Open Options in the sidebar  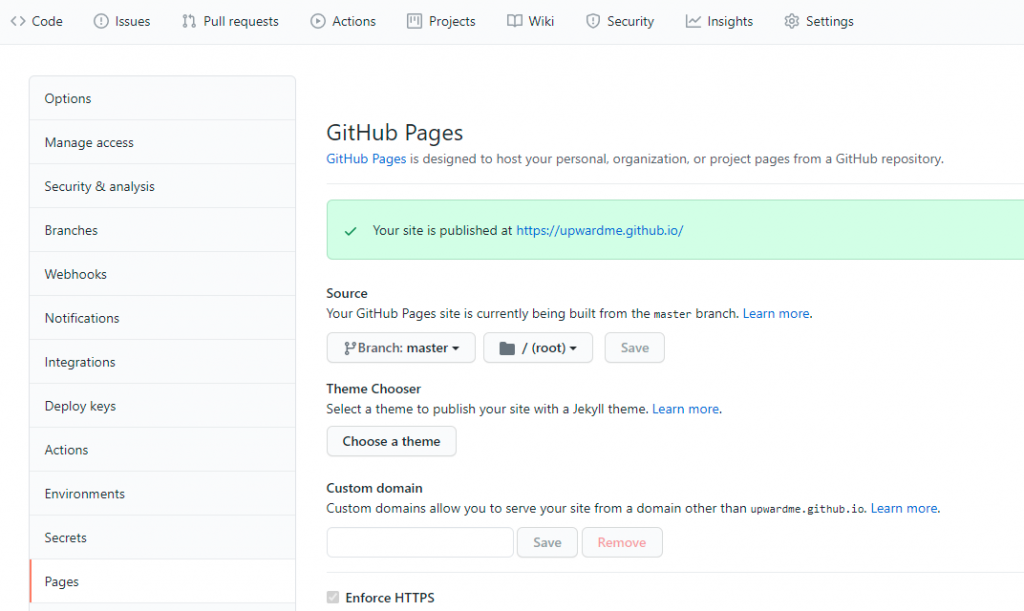(163, 99)
